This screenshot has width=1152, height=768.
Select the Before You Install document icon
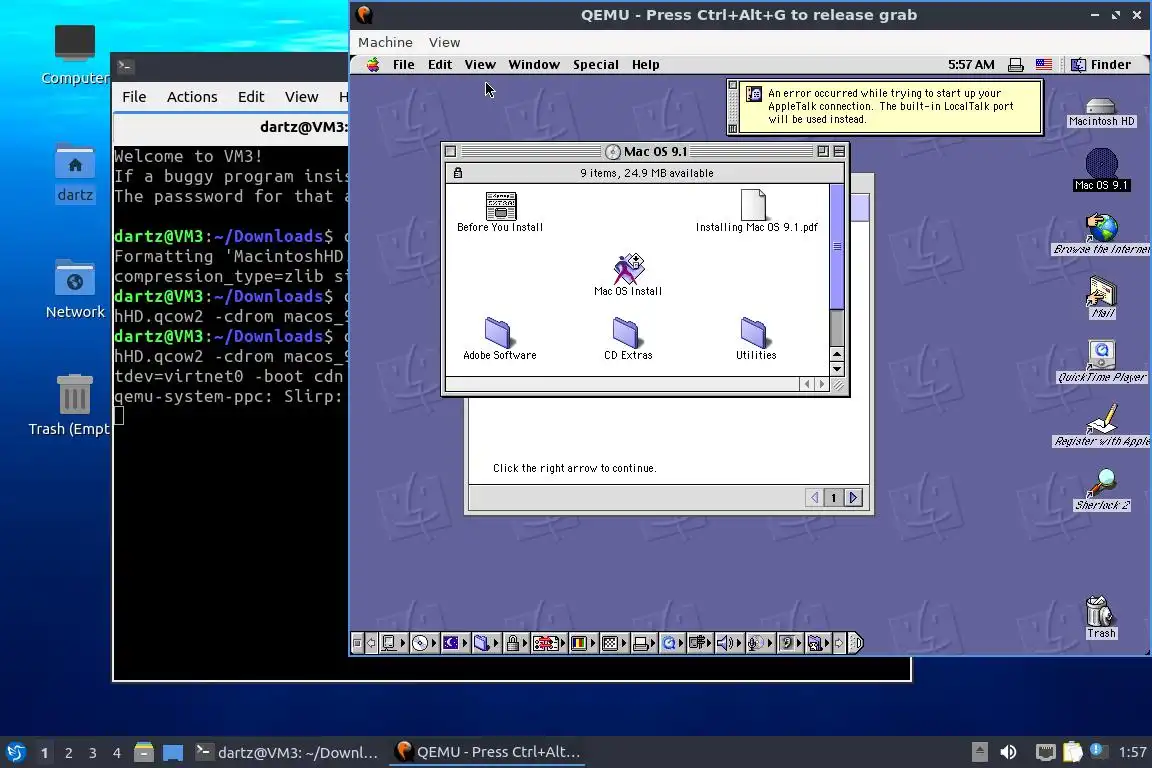pos(500,212)
